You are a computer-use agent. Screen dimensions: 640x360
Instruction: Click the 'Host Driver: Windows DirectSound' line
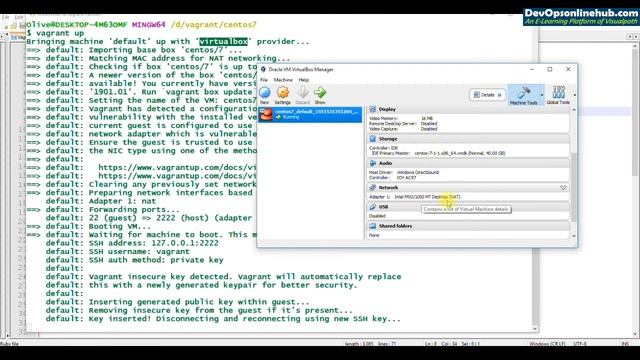[404, 172]
